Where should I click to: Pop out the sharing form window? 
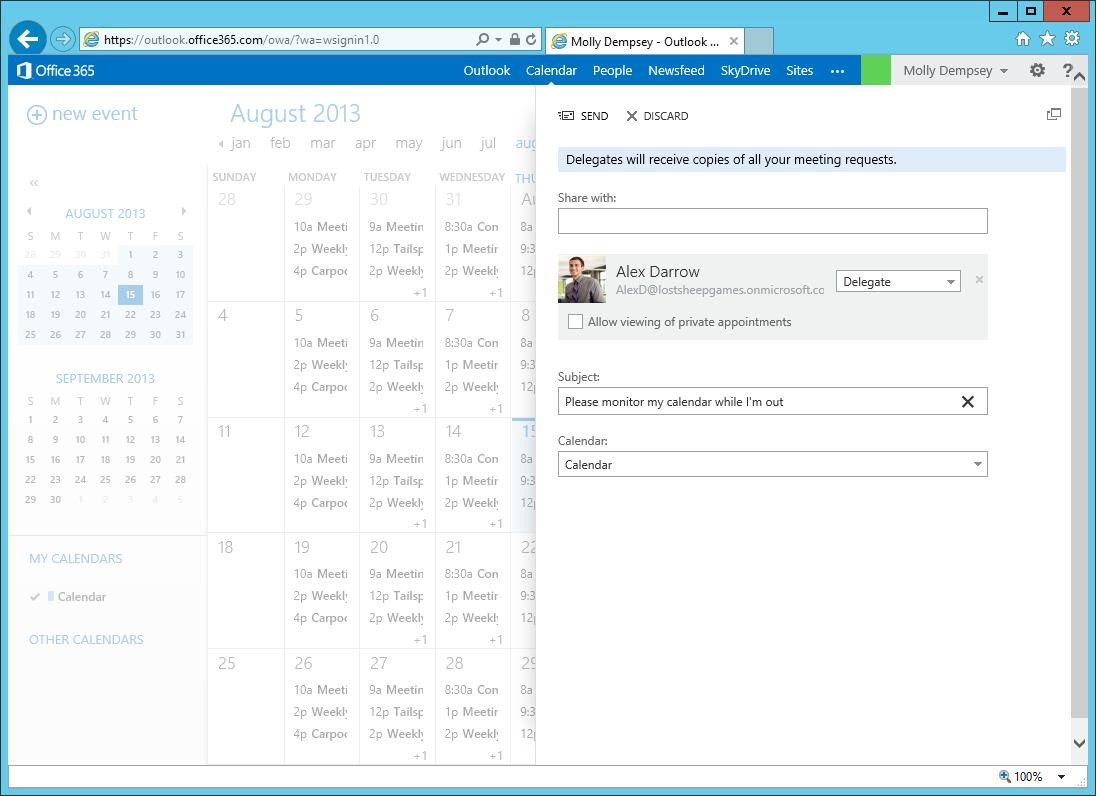pos(1053,115)
